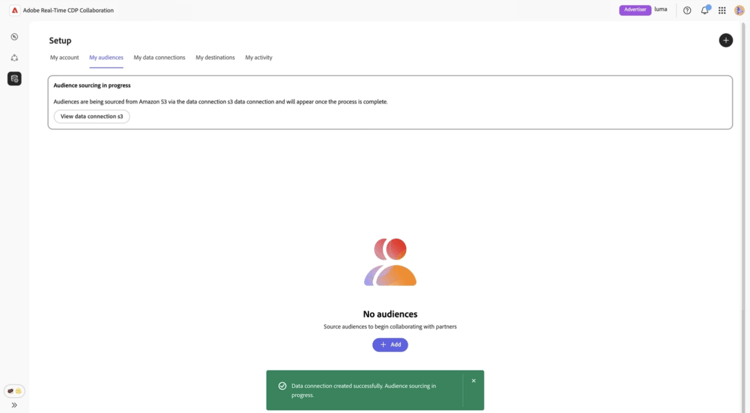
Task: Click the No audiences heading
Action: pos(390,314)
